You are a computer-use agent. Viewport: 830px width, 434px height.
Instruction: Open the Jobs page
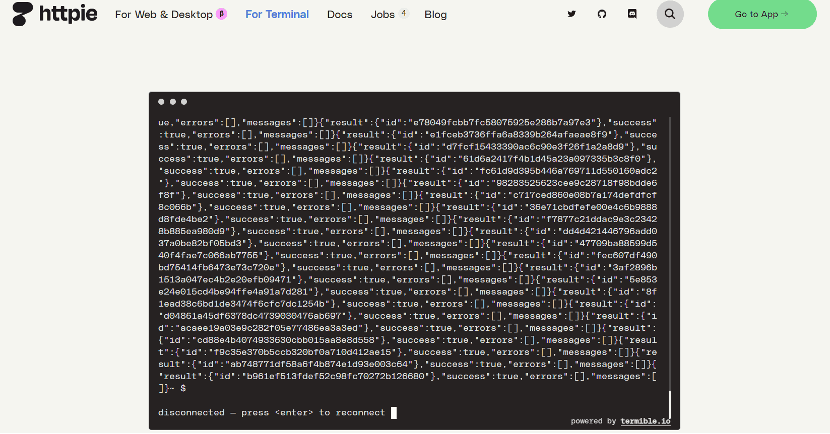(x=381, y=15)
